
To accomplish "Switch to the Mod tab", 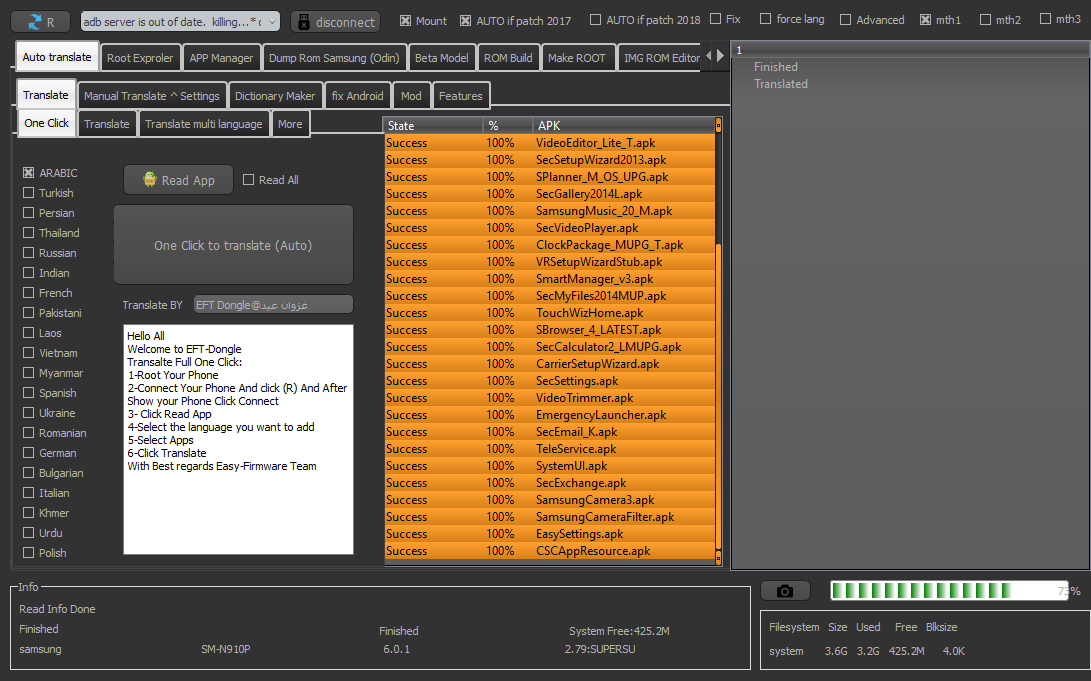I will coord(411,96).
